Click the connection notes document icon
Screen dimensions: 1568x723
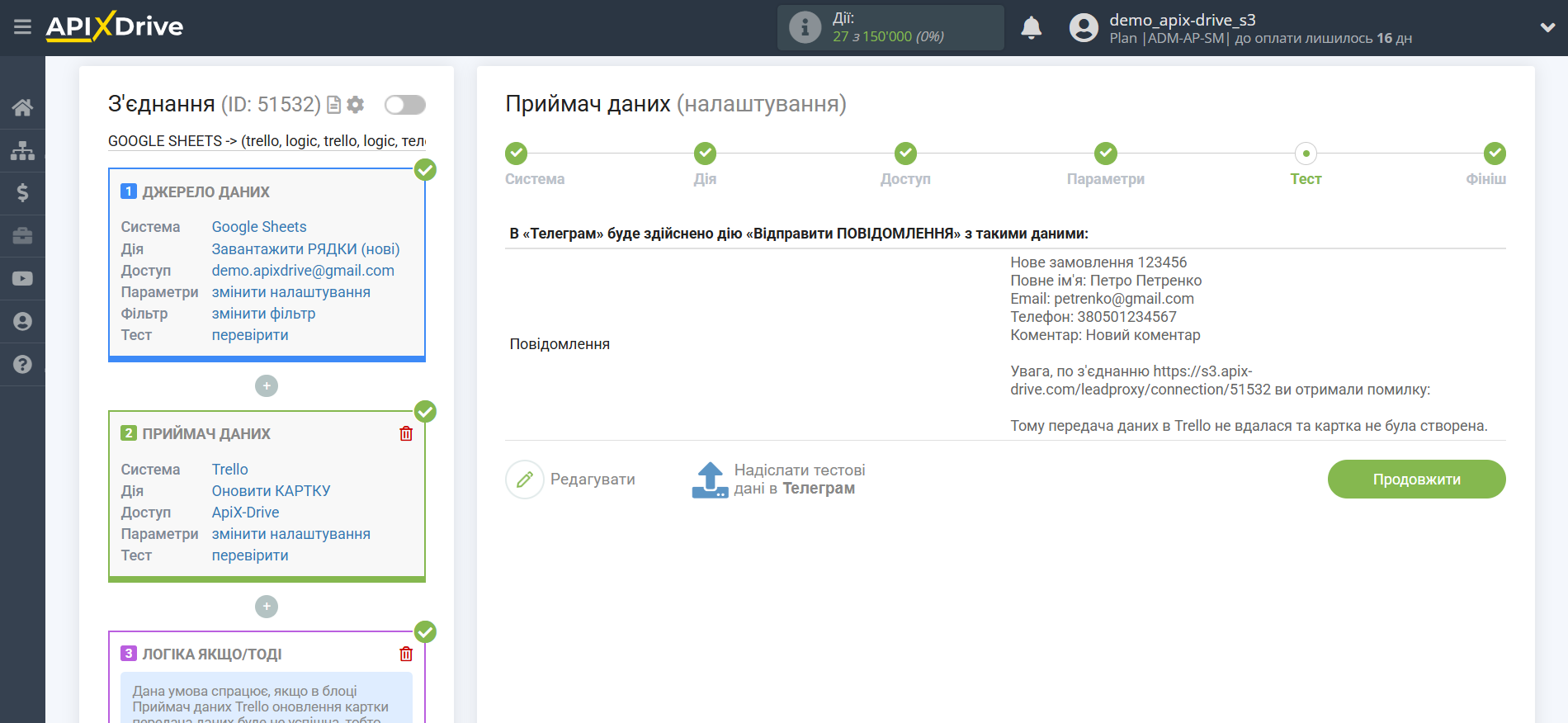point(333,105)
